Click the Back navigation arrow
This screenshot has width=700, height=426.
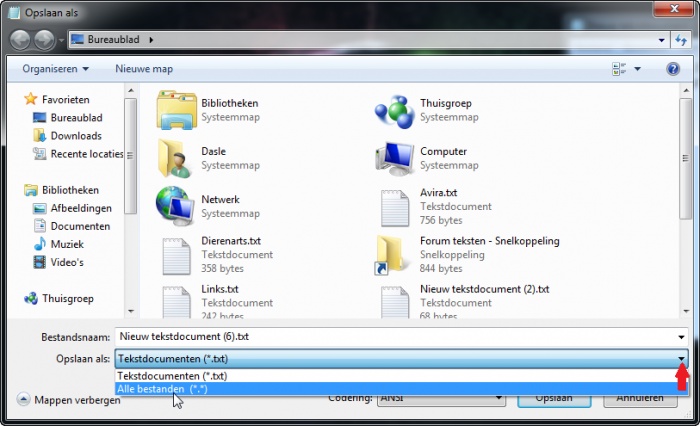[20, 40]
